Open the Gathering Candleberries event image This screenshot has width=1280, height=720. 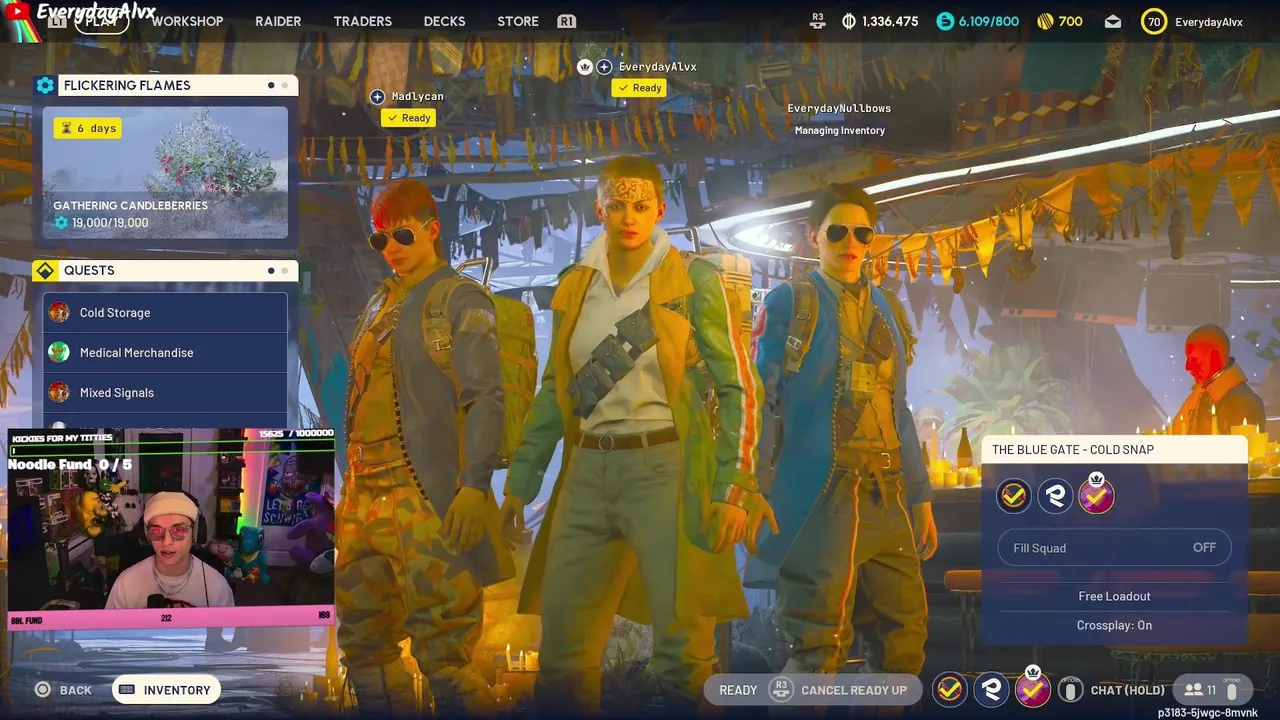tap(165, 172)
